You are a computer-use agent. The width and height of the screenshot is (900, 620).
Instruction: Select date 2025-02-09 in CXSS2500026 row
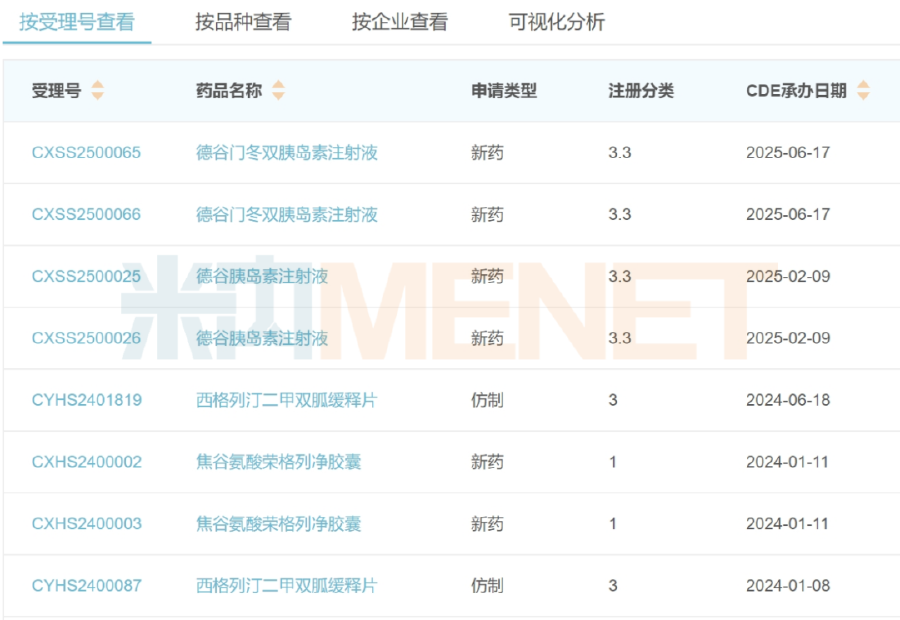click(788, 338)
